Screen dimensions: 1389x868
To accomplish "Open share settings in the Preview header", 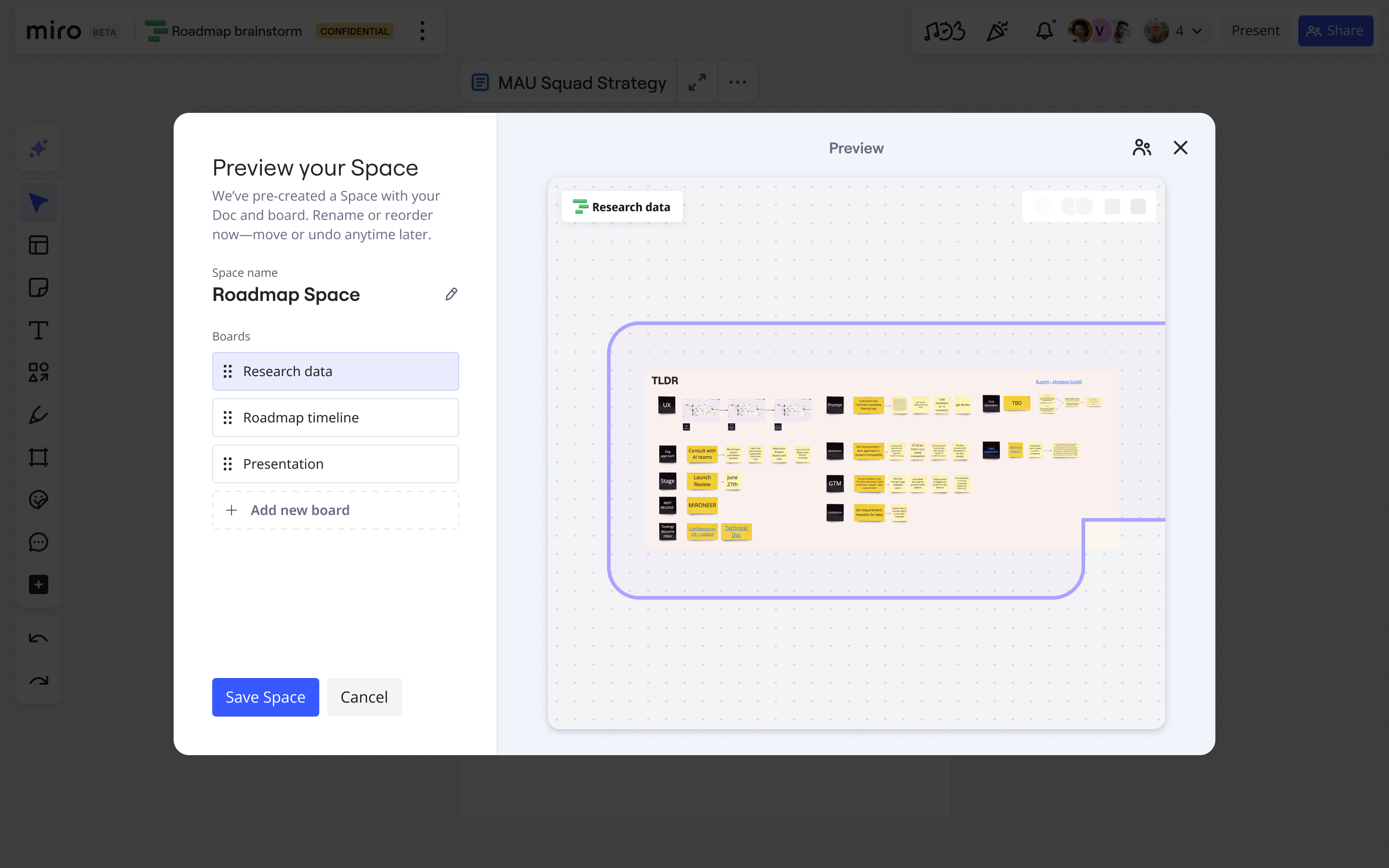I will click(1142, 148).
